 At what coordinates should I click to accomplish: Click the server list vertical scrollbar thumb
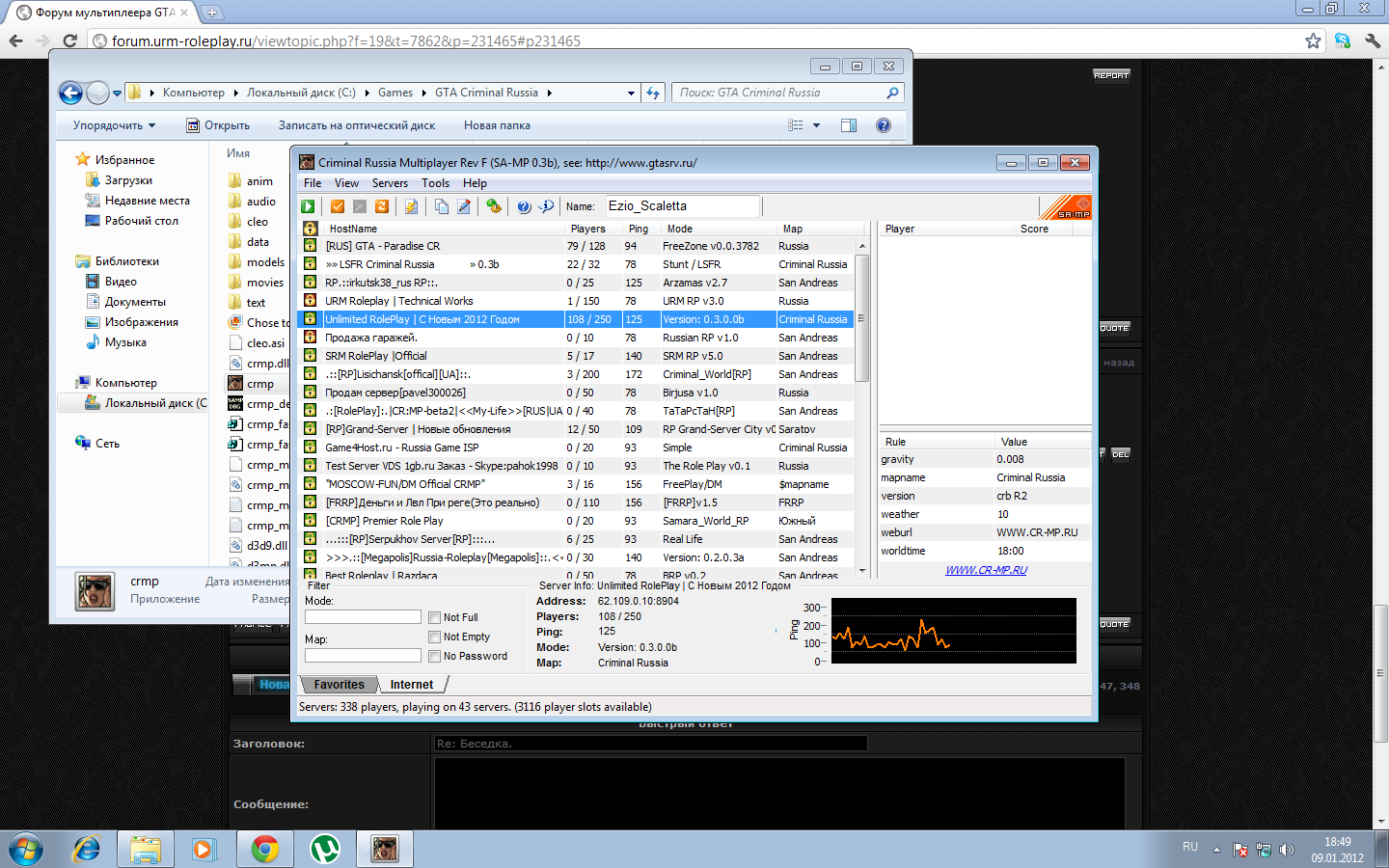(861, 318)
